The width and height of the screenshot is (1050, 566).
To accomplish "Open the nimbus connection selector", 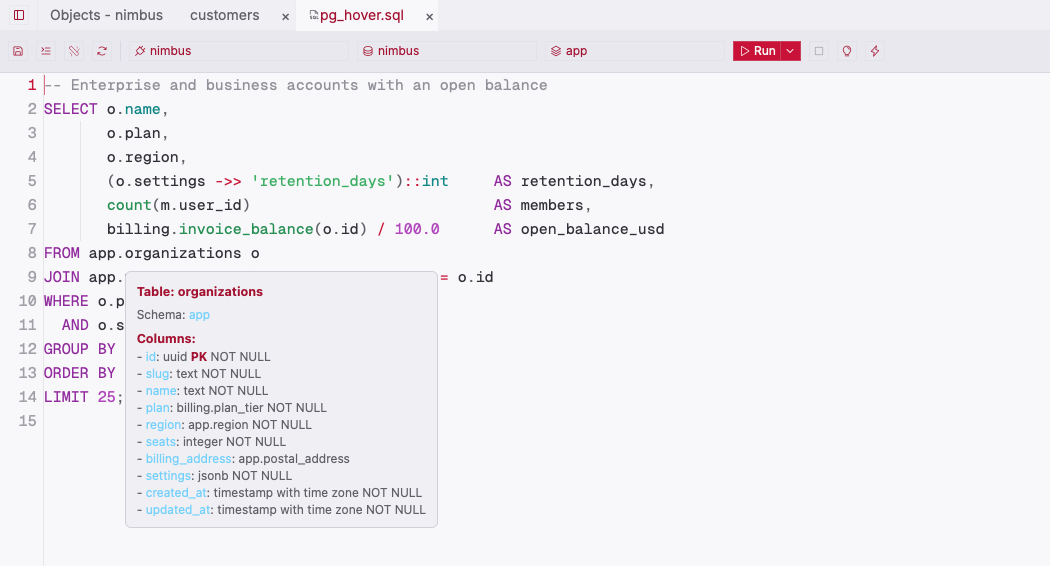I will tap(238, 51).
